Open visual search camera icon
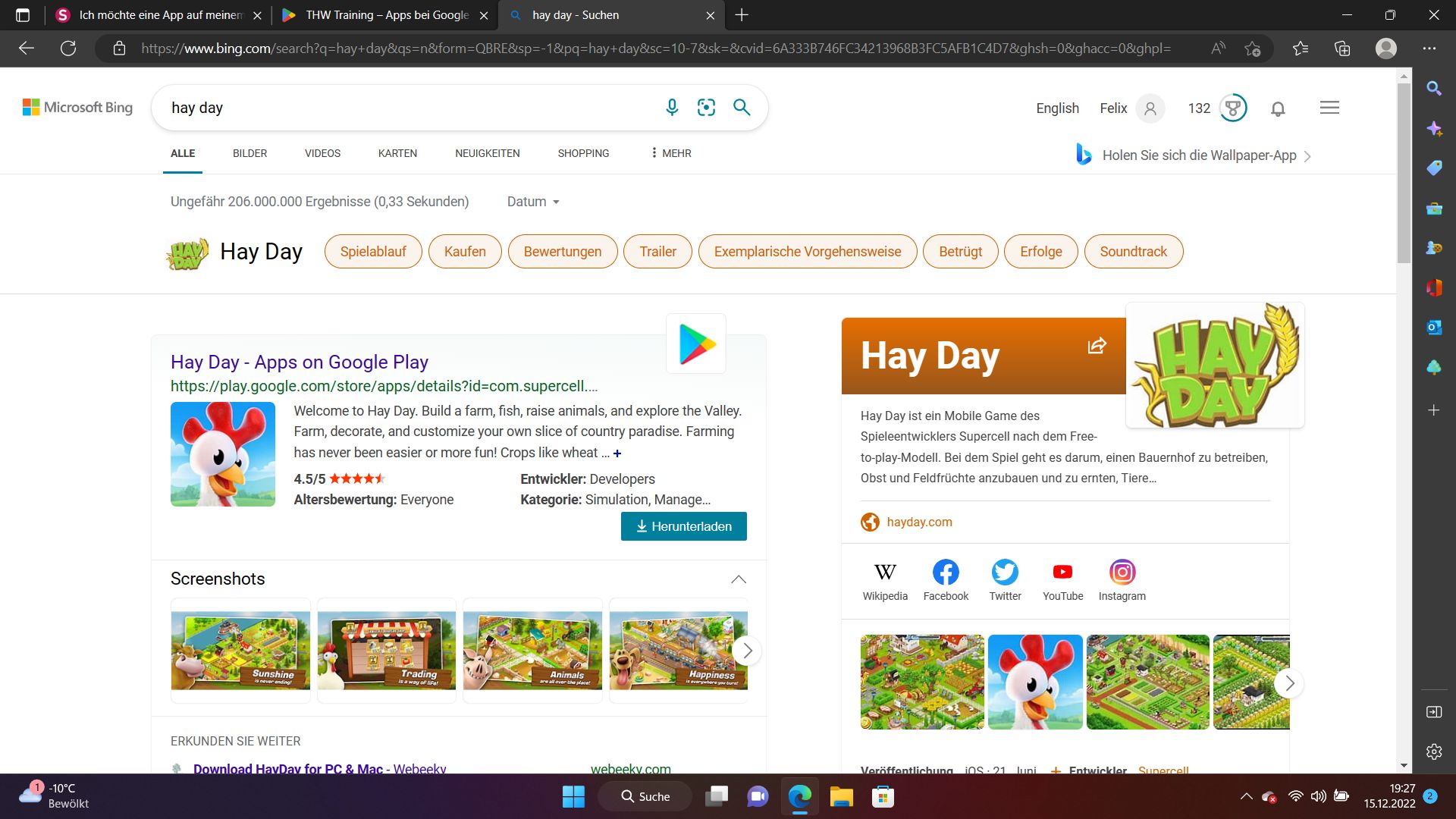The image size is (1456, 819). click(706, 108)
